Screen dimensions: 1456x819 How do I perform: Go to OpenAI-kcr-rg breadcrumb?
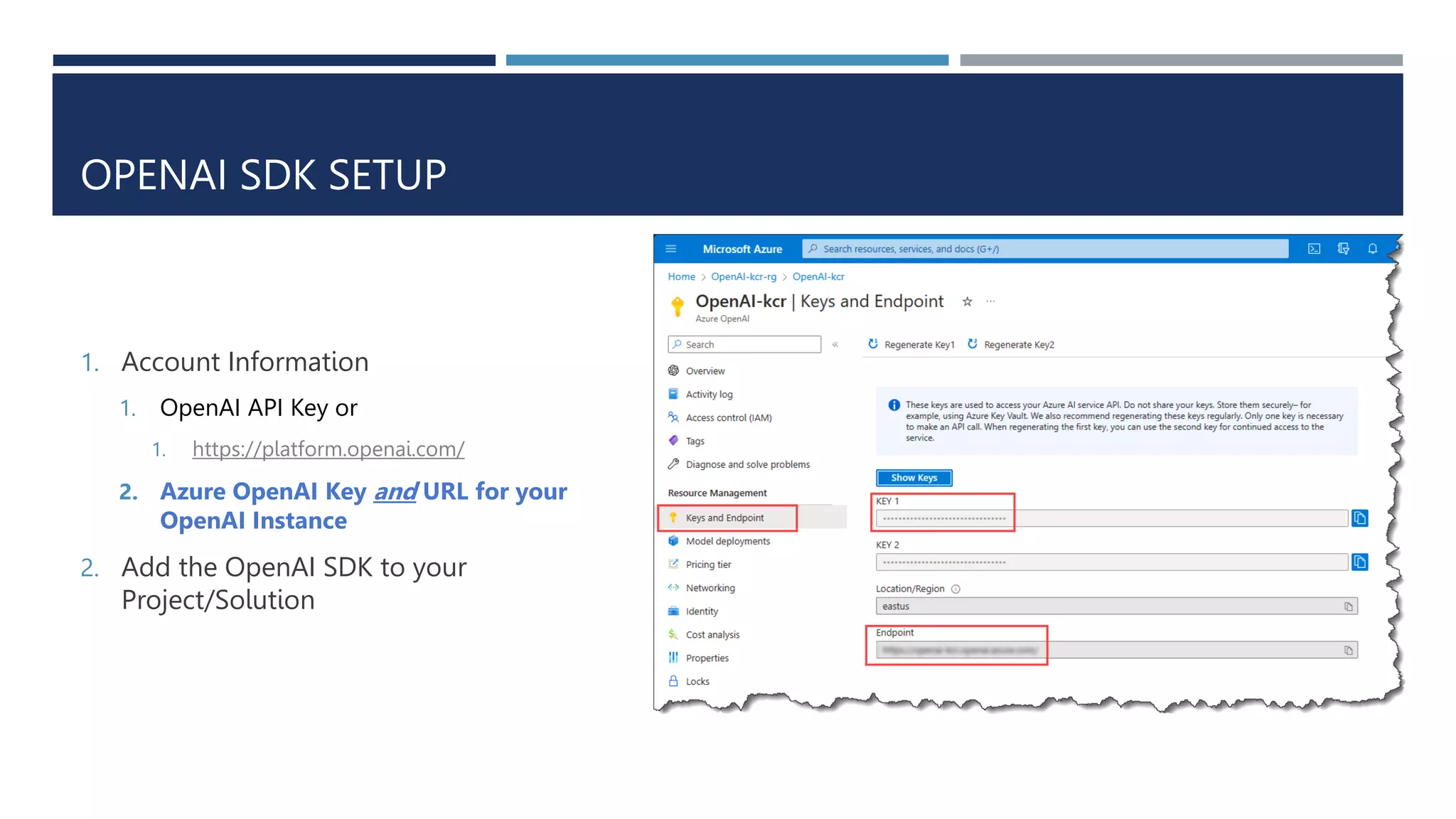coord(743,277)
